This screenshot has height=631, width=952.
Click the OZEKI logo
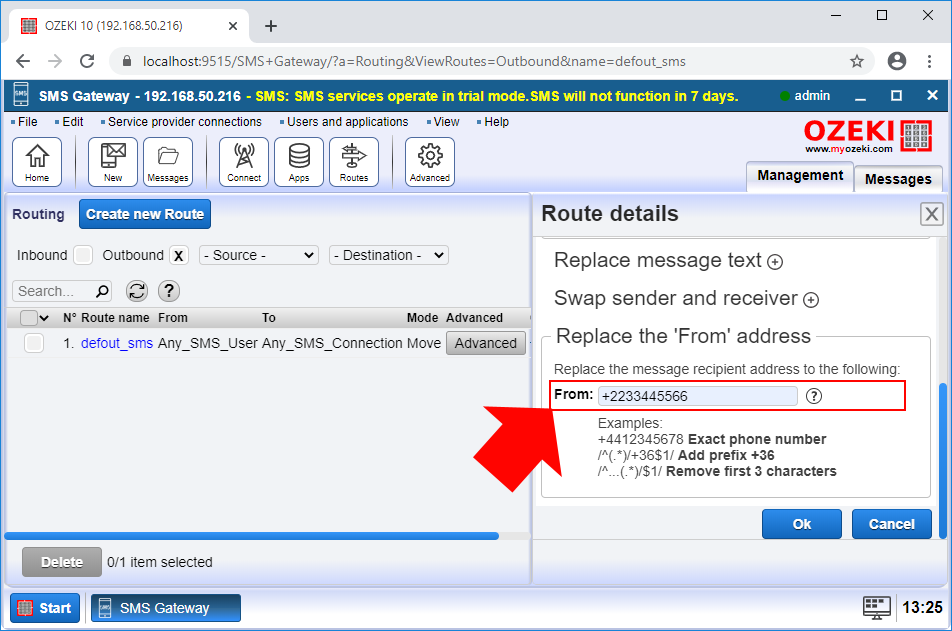868,137
